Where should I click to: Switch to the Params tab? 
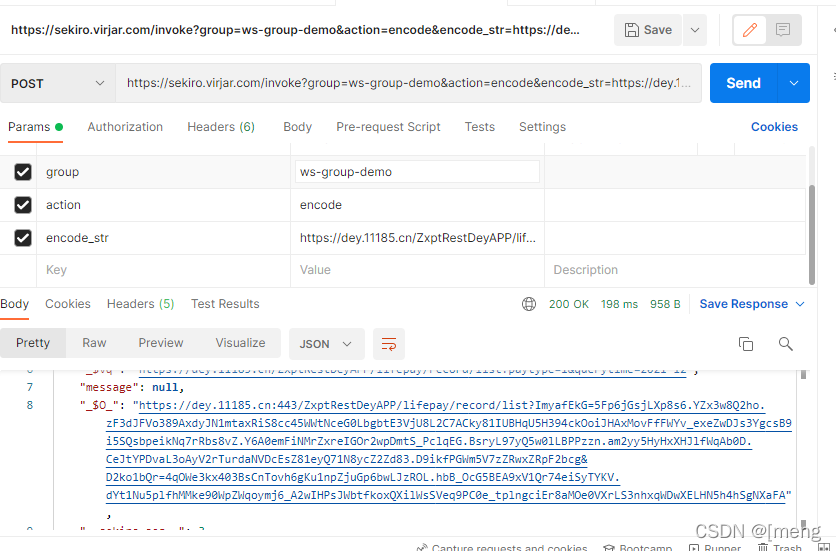tap(35, 127)
